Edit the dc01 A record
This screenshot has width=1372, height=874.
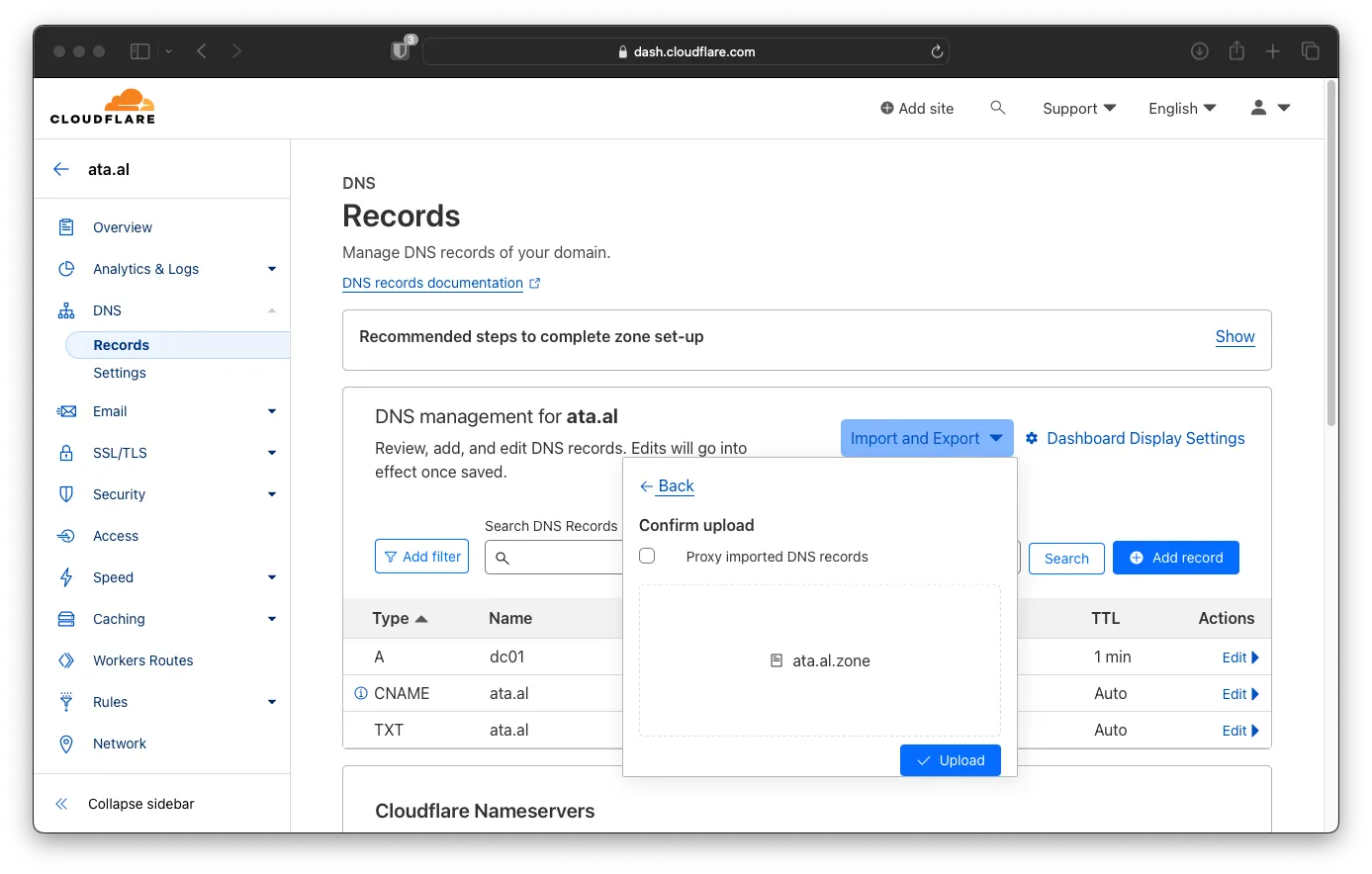[x=1240, y=657]
